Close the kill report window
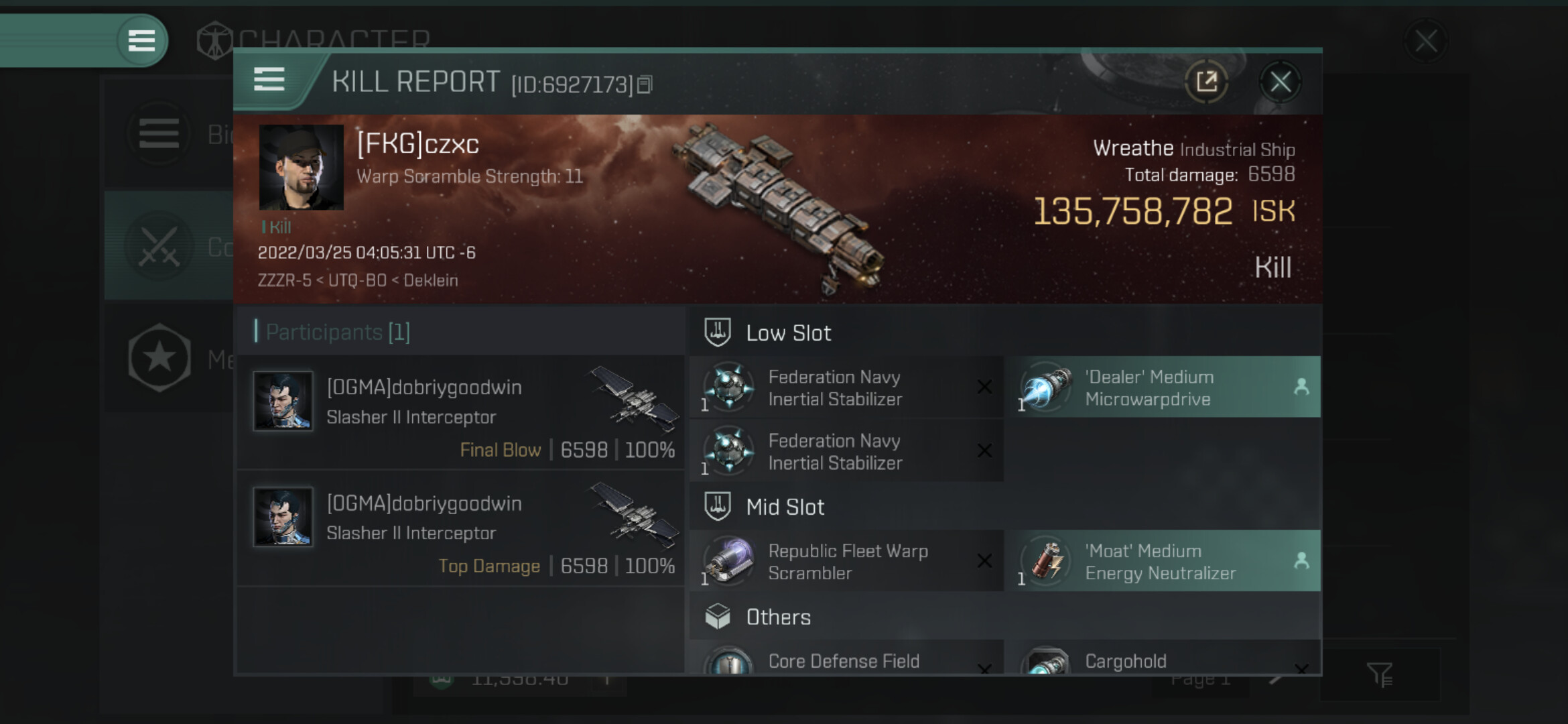 click(1280, 82)
